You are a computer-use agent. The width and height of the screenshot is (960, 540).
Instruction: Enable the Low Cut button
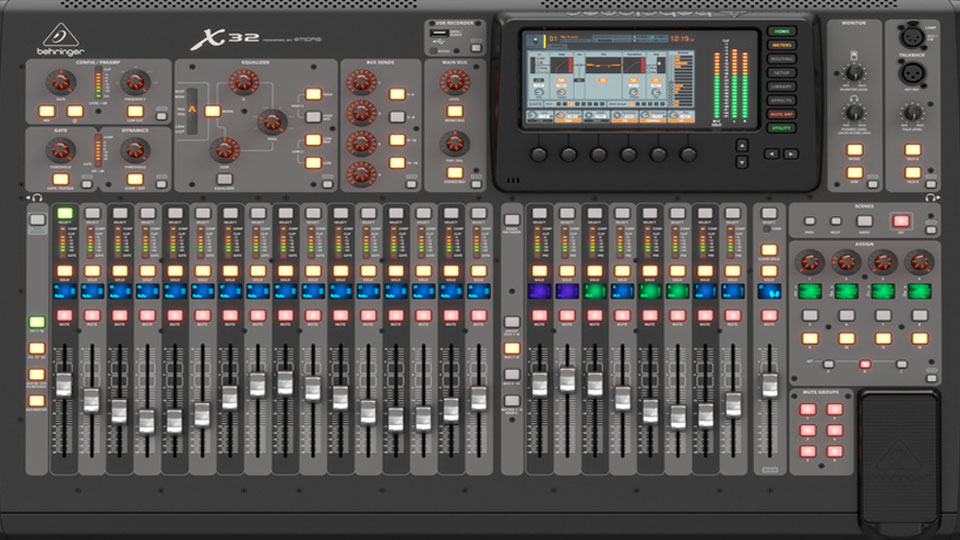click(135, 111)
